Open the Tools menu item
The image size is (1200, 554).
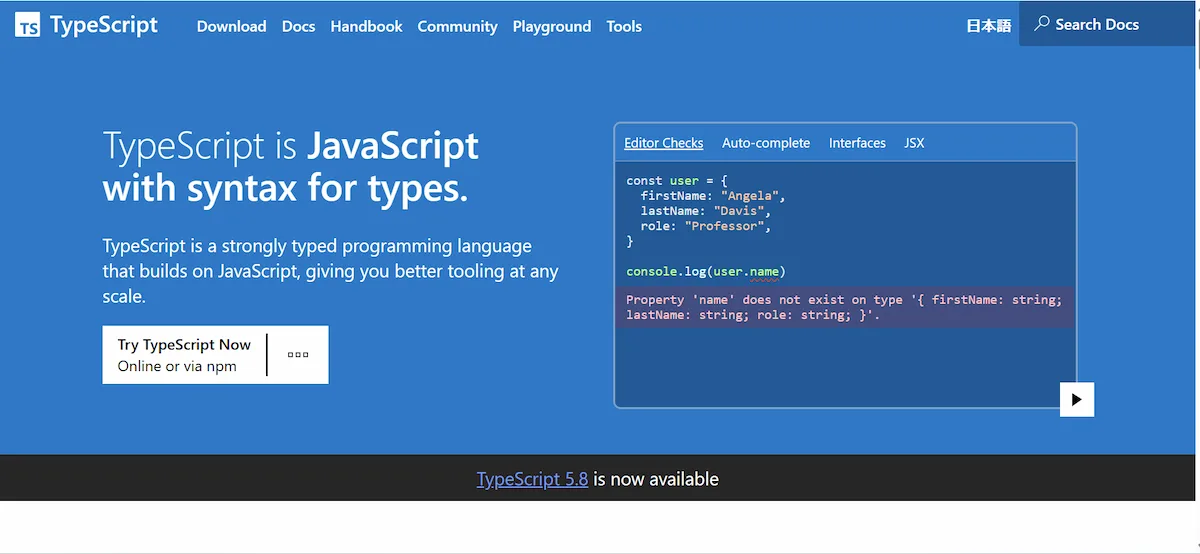tap(624, 26)
